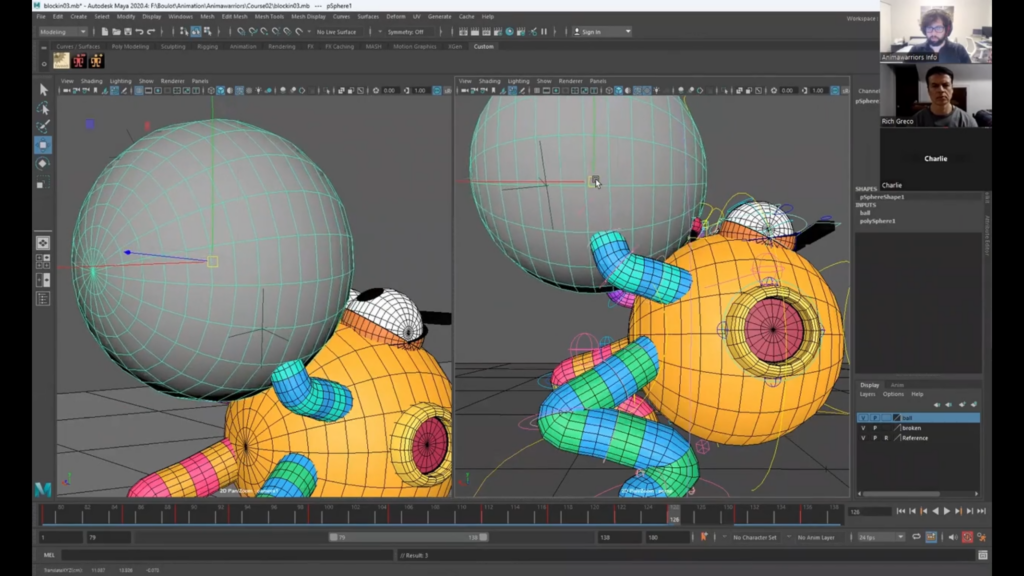The height and width of the screenshot is (576, 1024).
Task: Select the arrow Select tool in toolbox
Action: (x=43, y=89)
